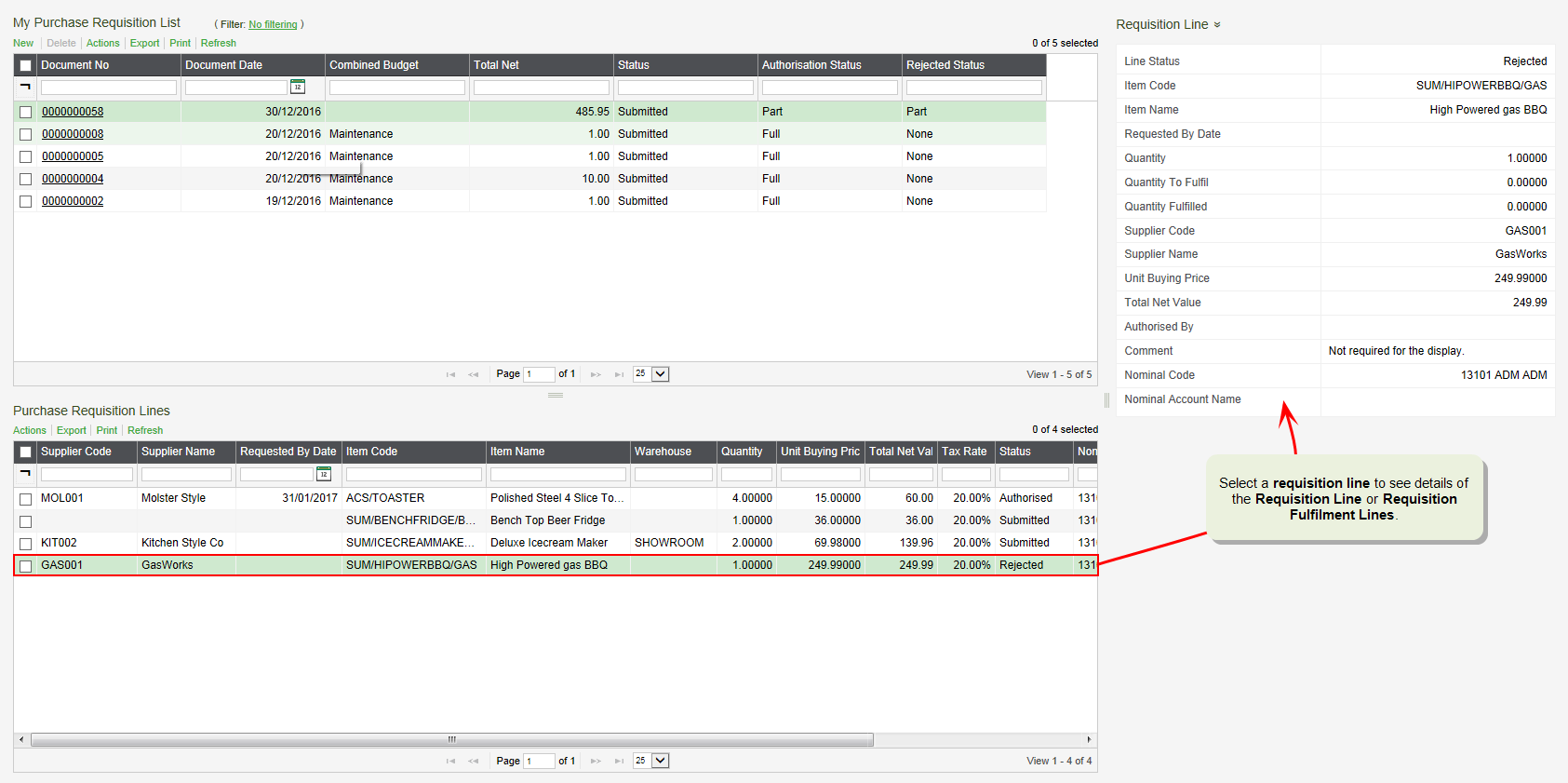The height and width of the screenshot is (783, 1568).
Task: Go to last page in requisition list
Action: (619, 374)
